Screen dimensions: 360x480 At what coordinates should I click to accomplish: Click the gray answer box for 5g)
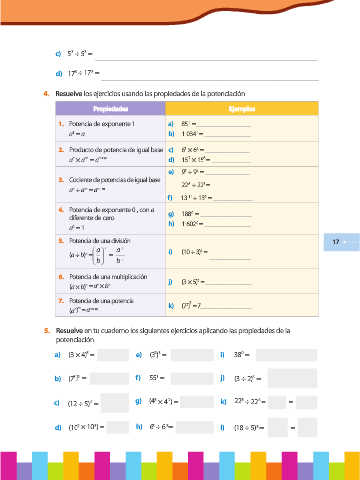197,402
